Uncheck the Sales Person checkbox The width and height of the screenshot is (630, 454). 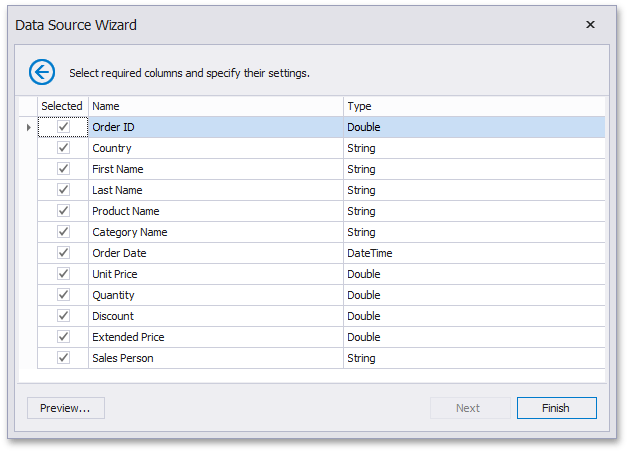pos(63,358)
